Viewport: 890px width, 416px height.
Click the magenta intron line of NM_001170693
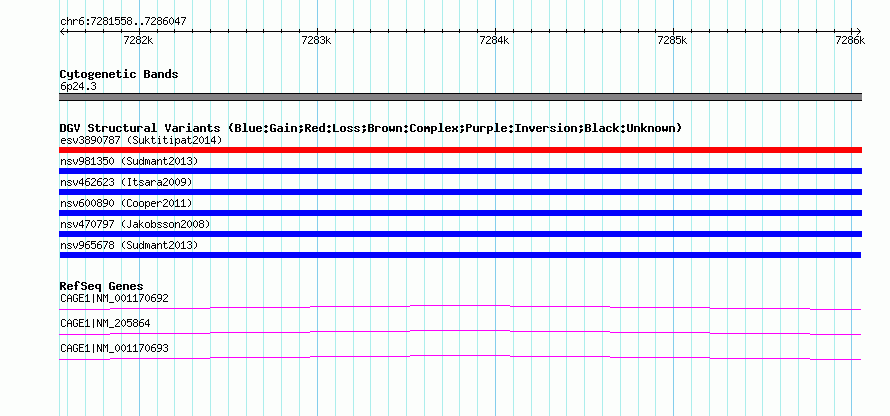tap(460, 357)
